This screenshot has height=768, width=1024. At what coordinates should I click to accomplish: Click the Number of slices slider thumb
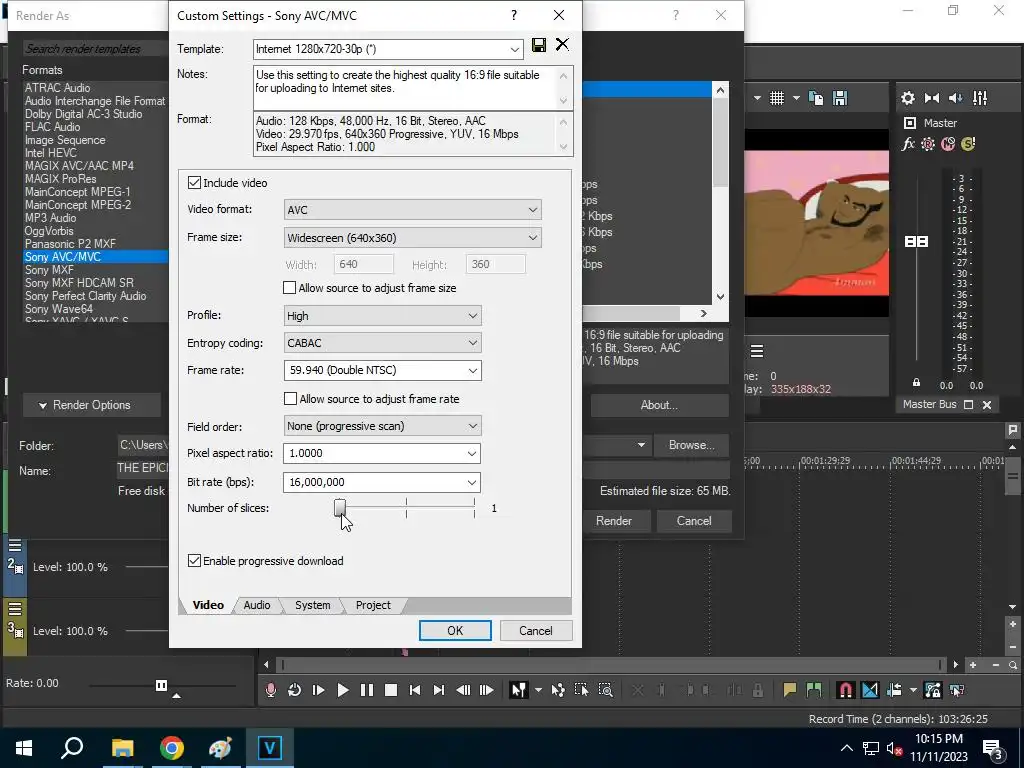pos(340,507)
